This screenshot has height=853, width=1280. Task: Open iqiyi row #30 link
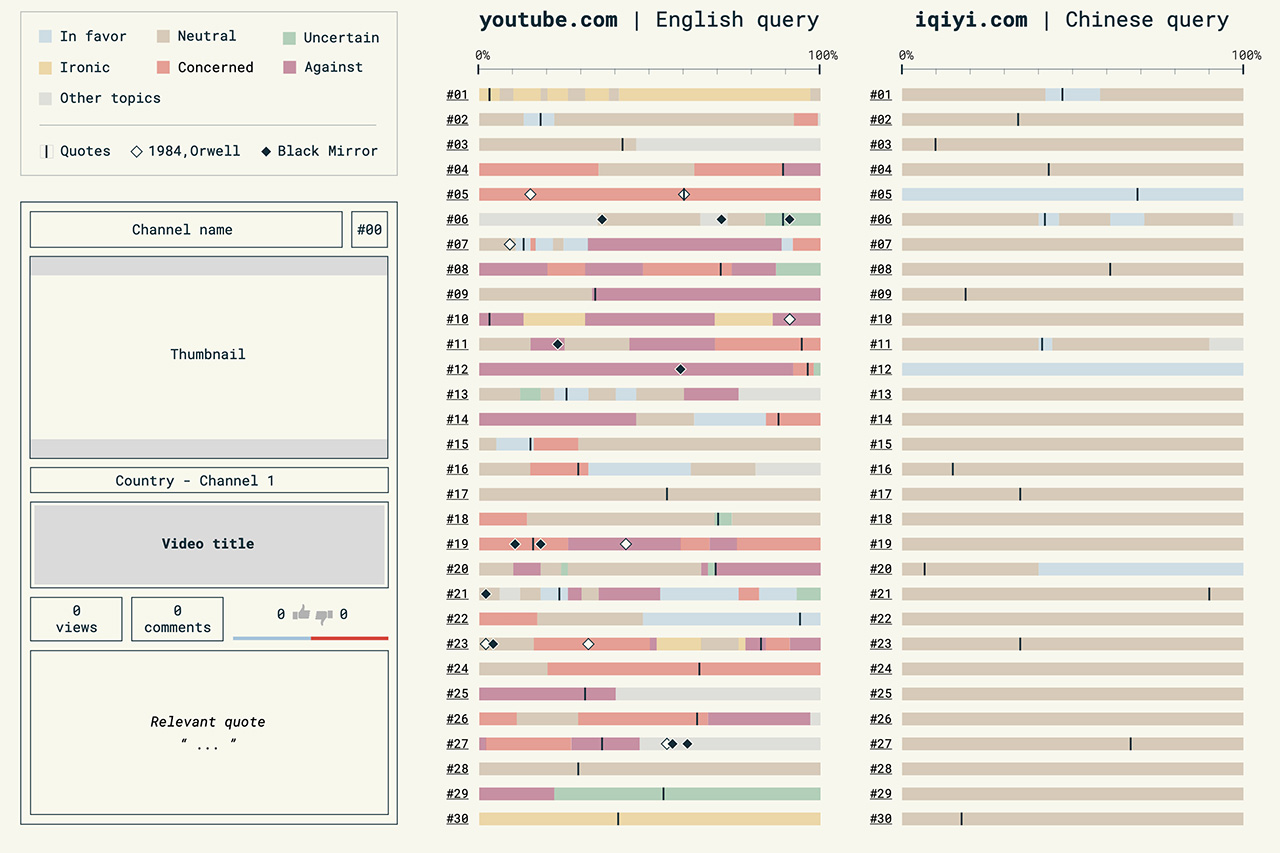point(880,819)
